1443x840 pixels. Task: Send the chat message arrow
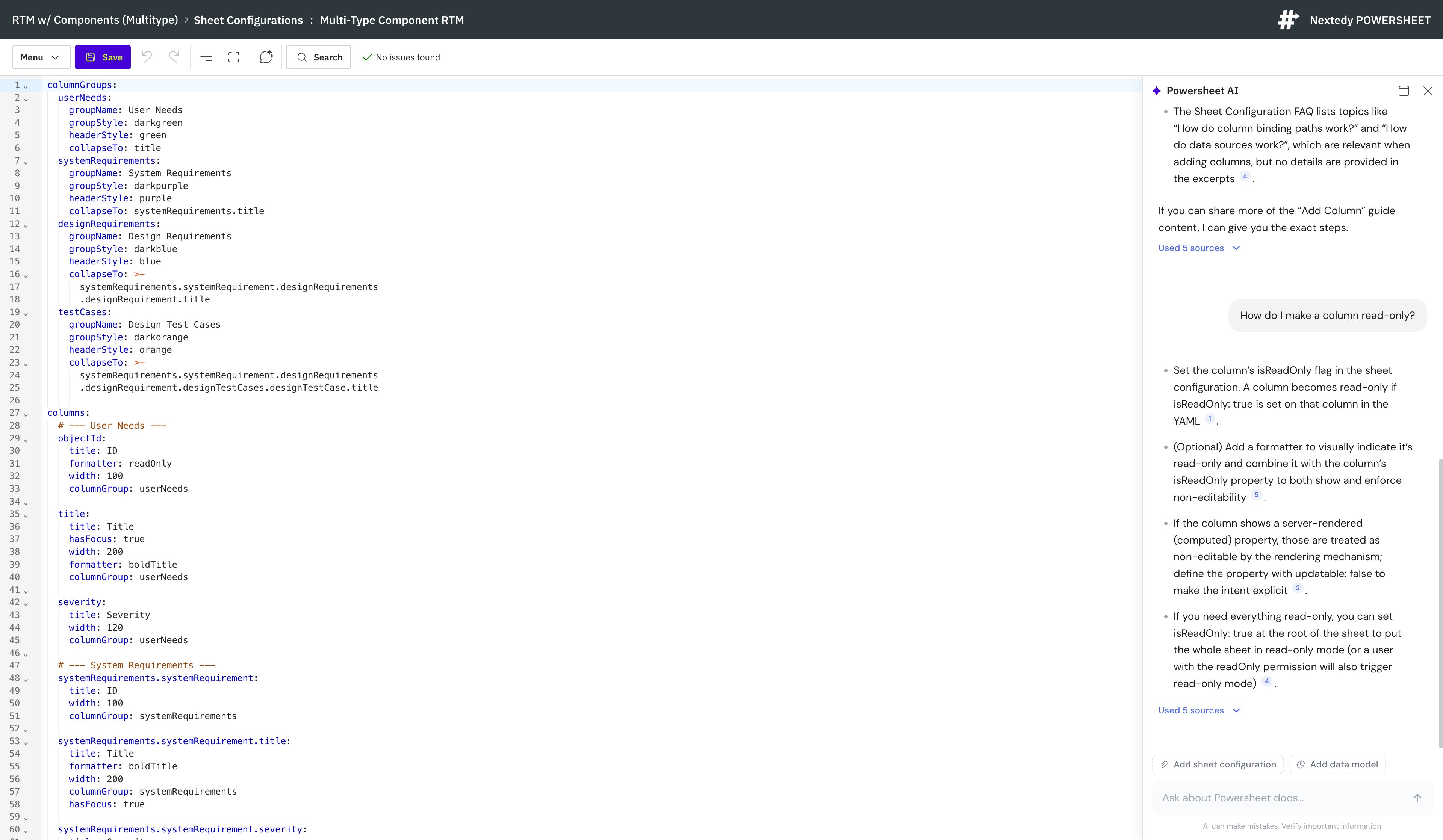point(1417,798)
